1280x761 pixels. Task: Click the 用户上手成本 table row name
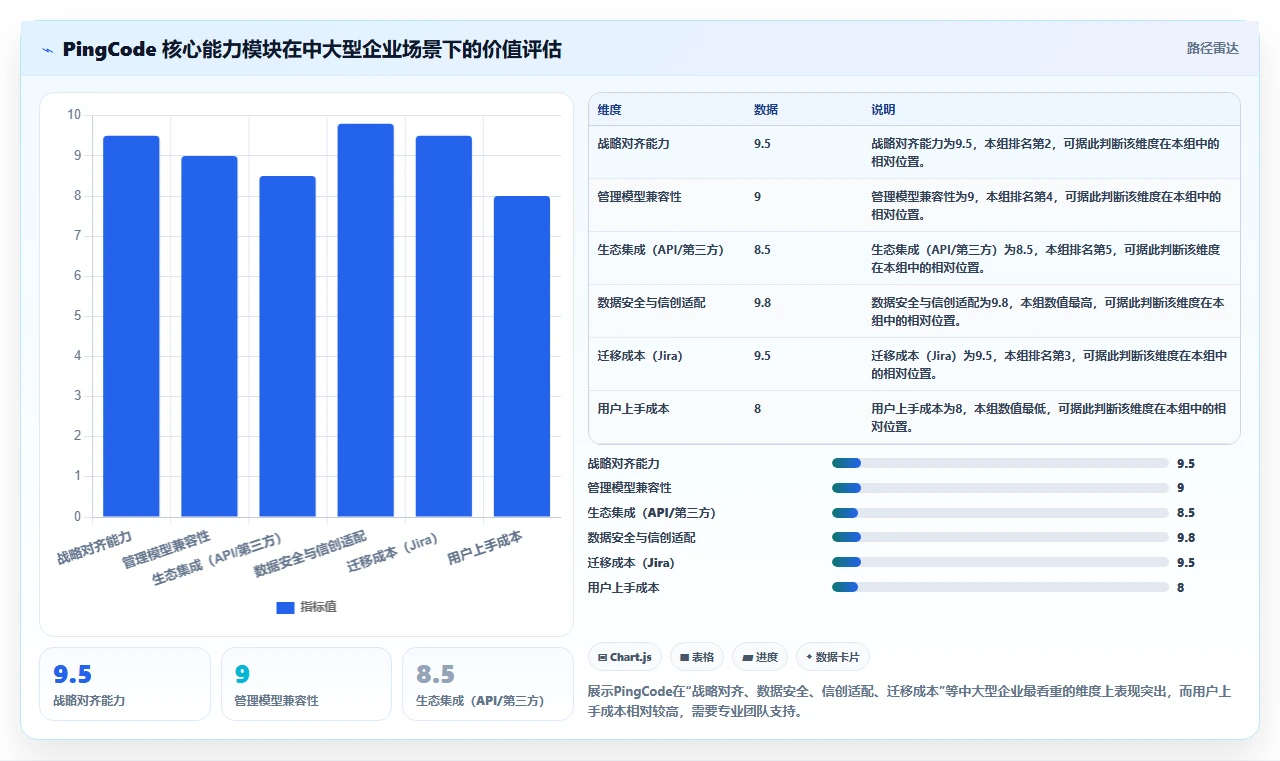(633, 409)
